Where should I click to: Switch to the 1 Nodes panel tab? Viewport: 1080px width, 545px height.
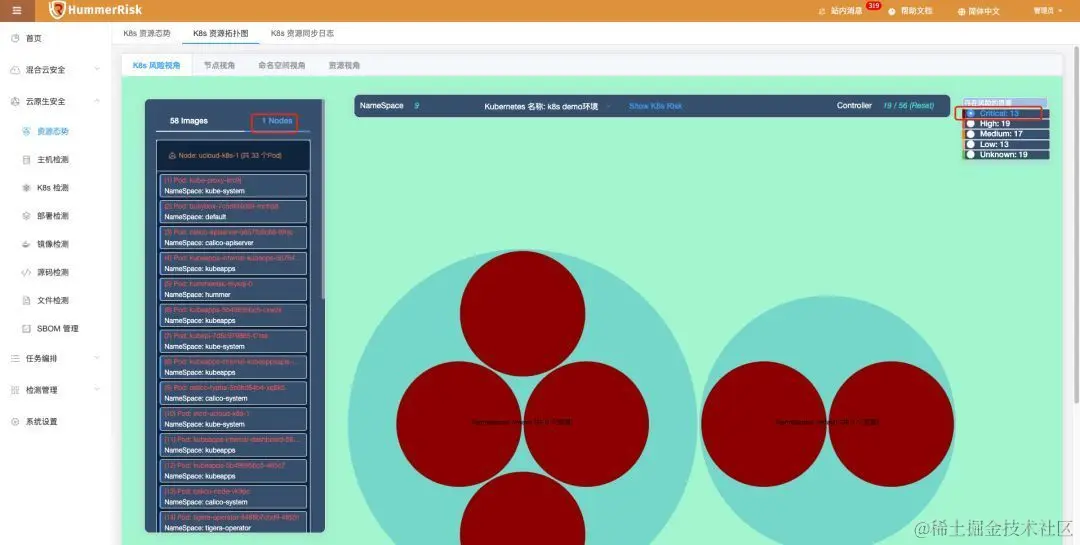click(x=277, y=121)
